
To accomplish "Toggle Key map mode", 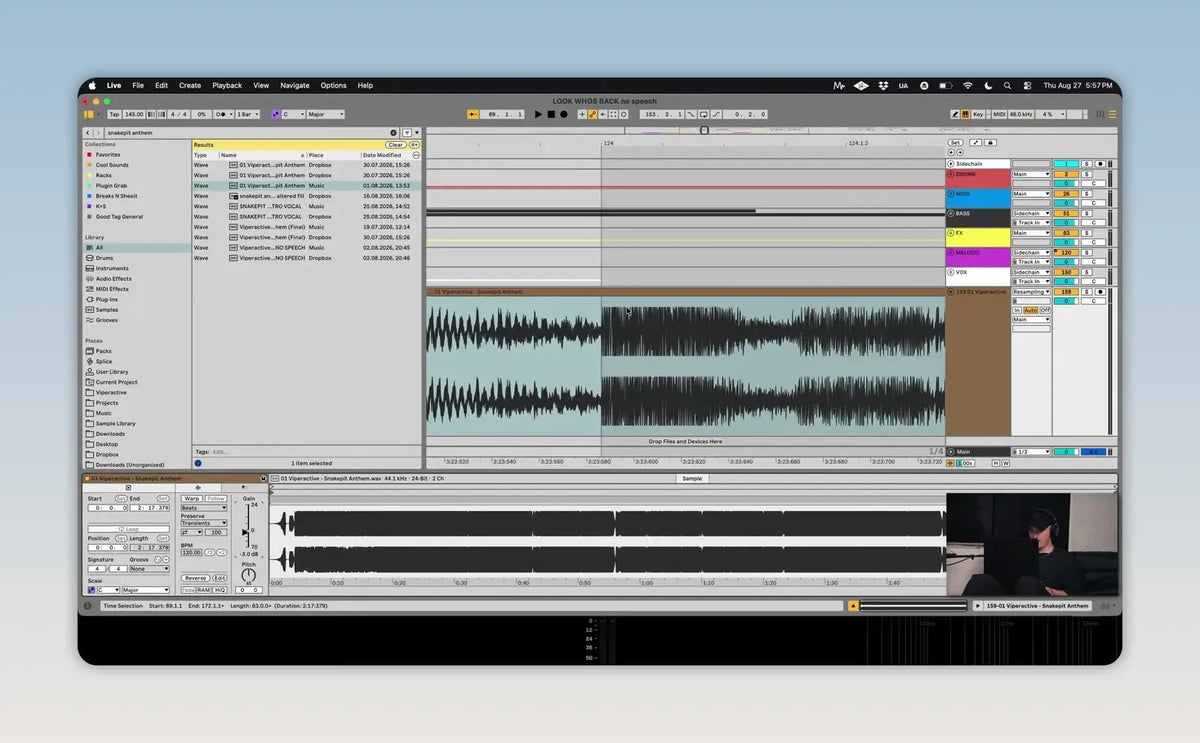I will [978, 114].
